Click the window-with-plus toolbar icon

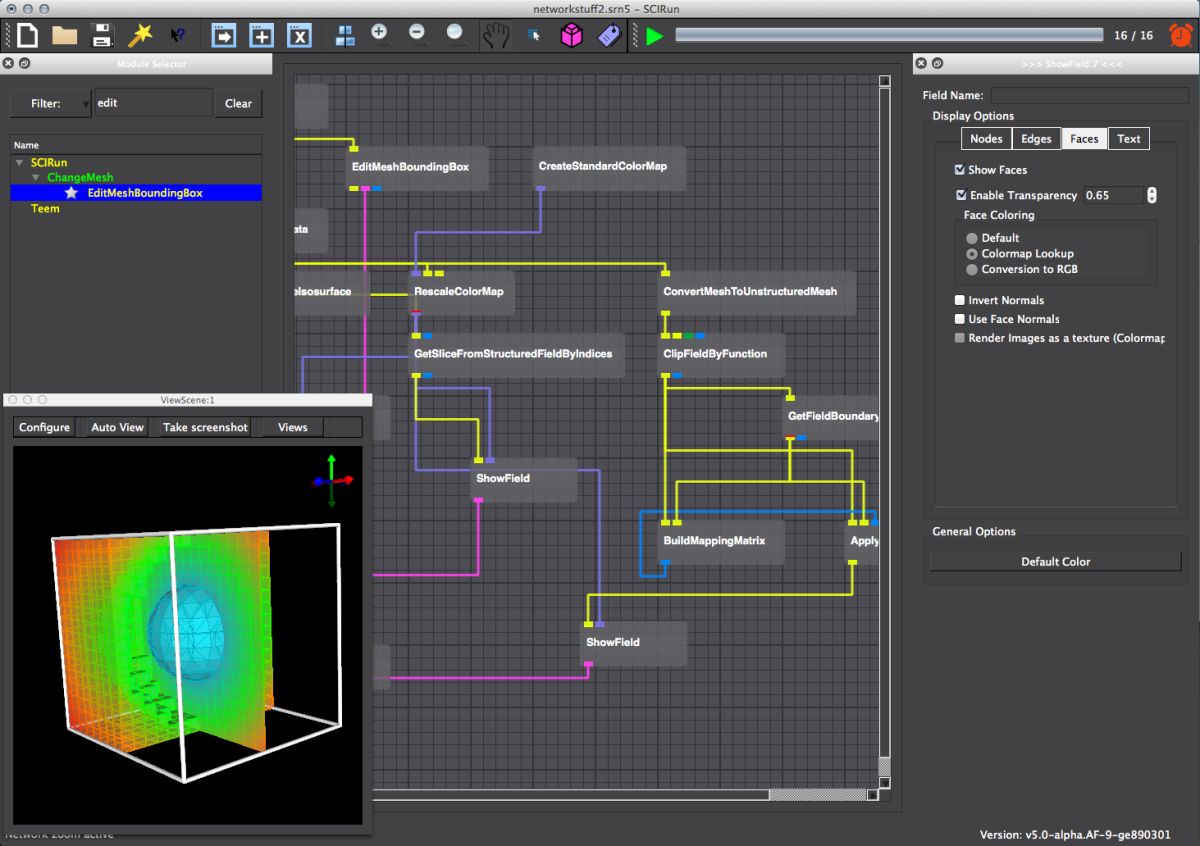(x=262, y=36)
